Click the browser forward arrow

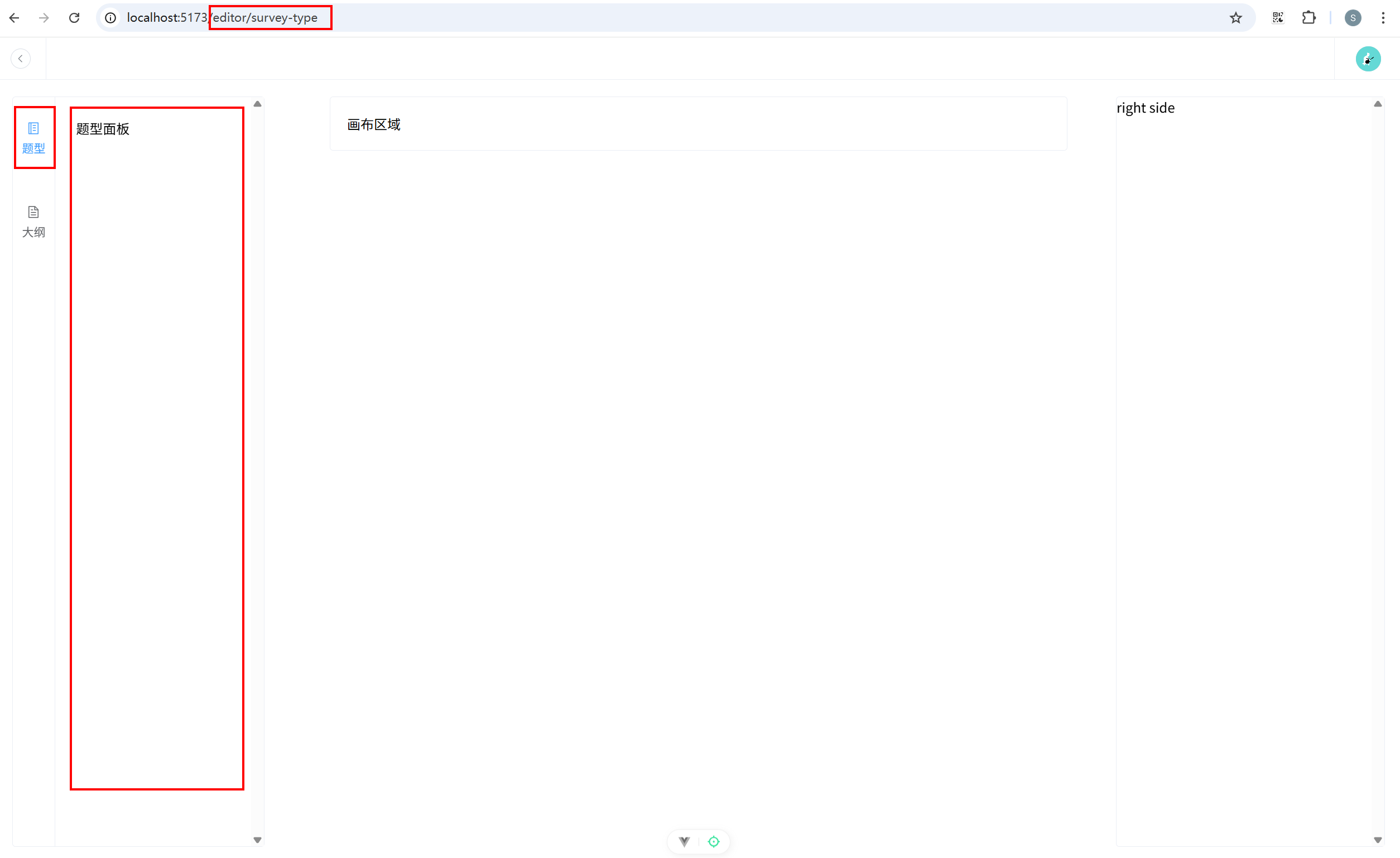[x=44, y=18]
